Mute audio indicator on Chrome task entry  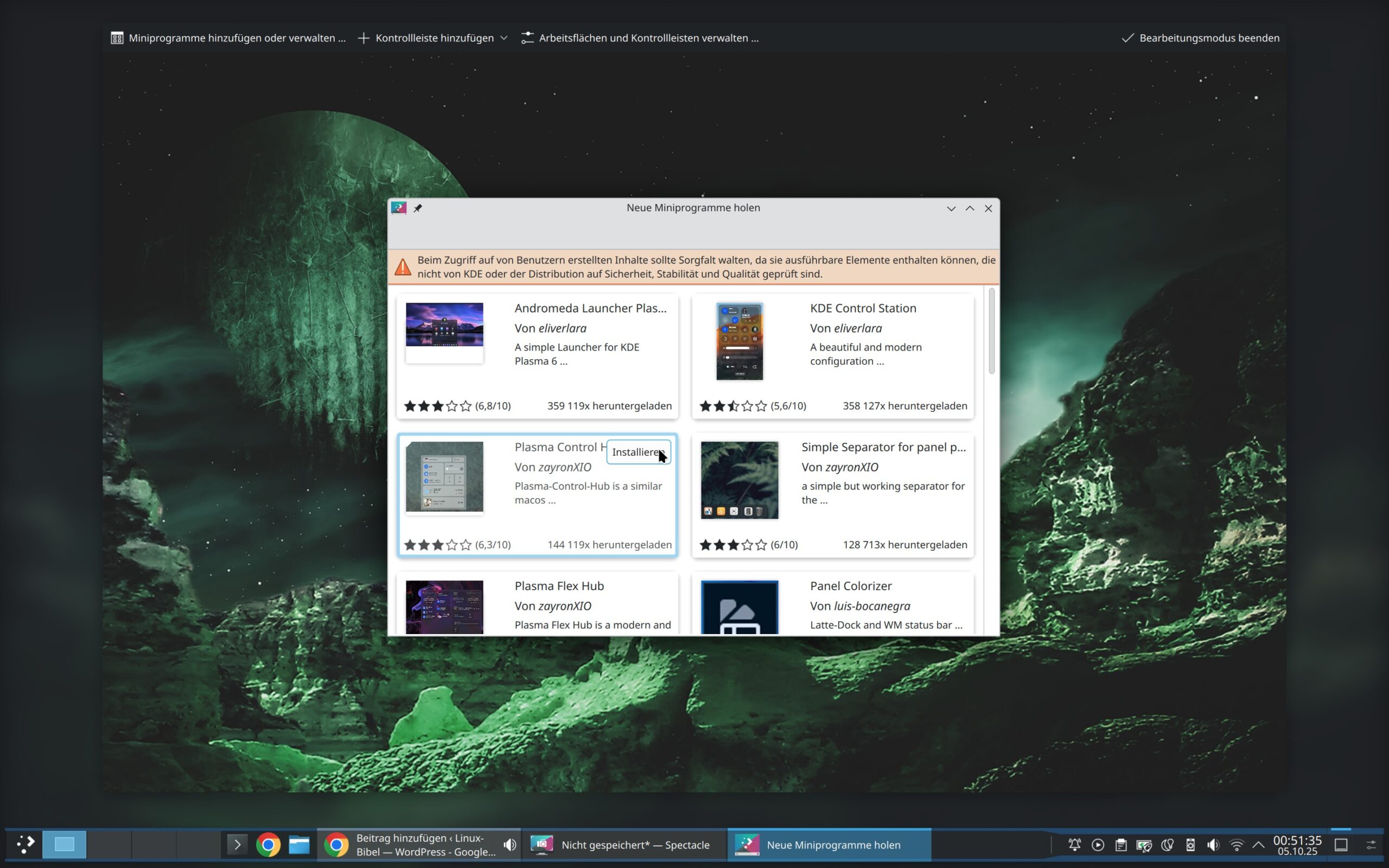pyautogui.click(x=509, y=845)
